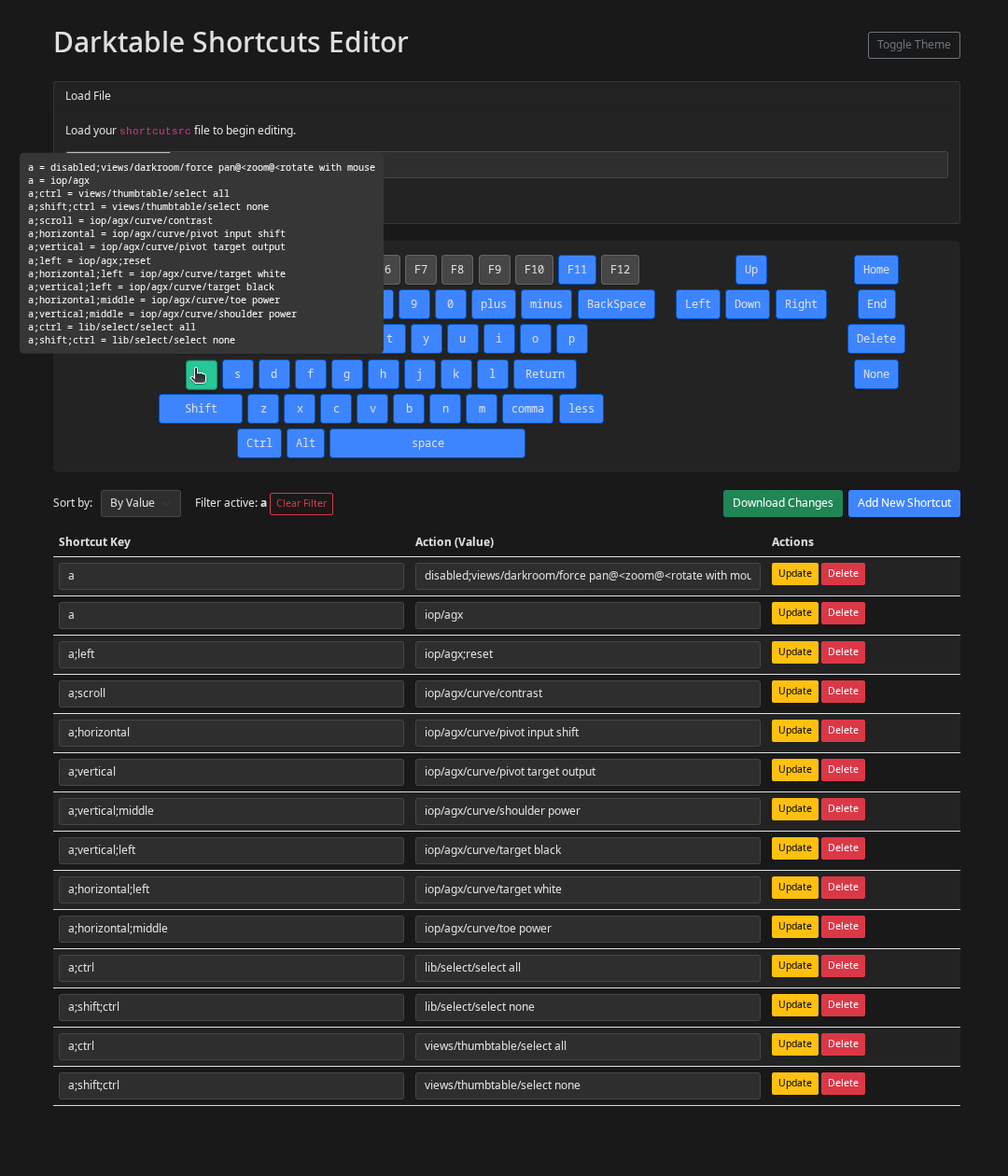Edit the a;vertical;middle shortcut key field

[x=231, y=811]
